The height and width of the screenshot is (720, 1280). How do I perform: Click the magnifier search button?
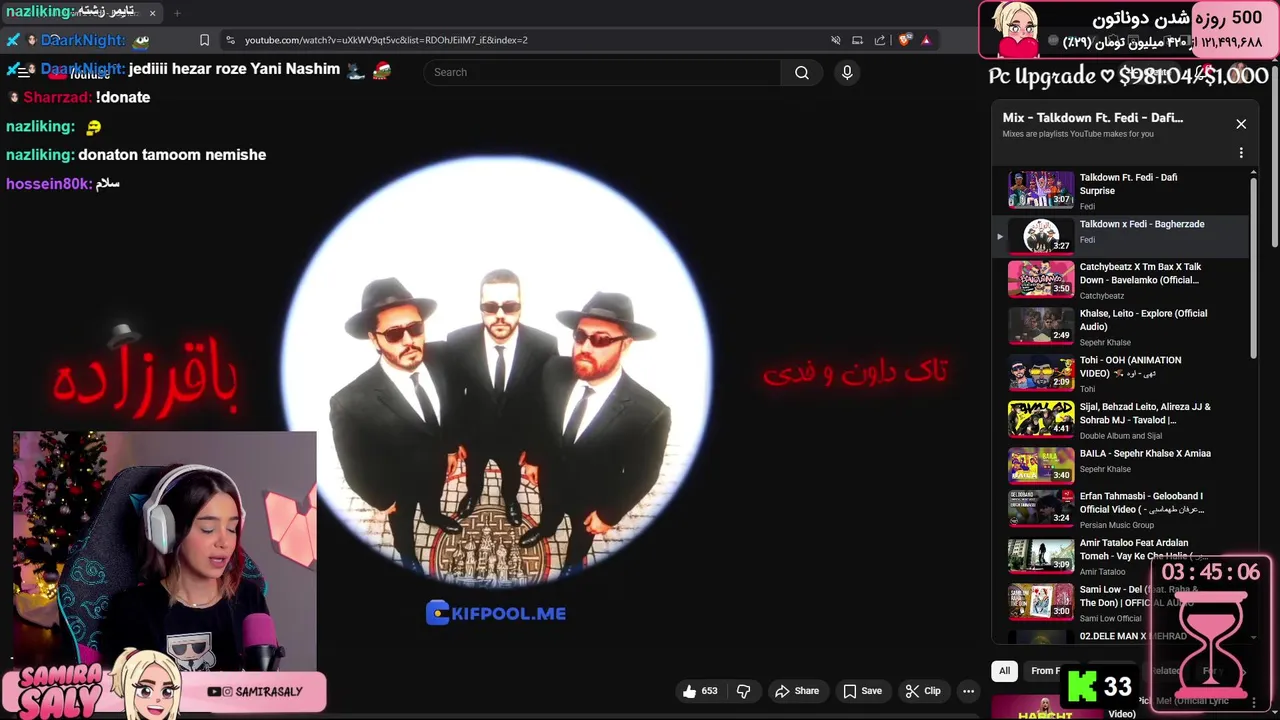click(802, 72)
